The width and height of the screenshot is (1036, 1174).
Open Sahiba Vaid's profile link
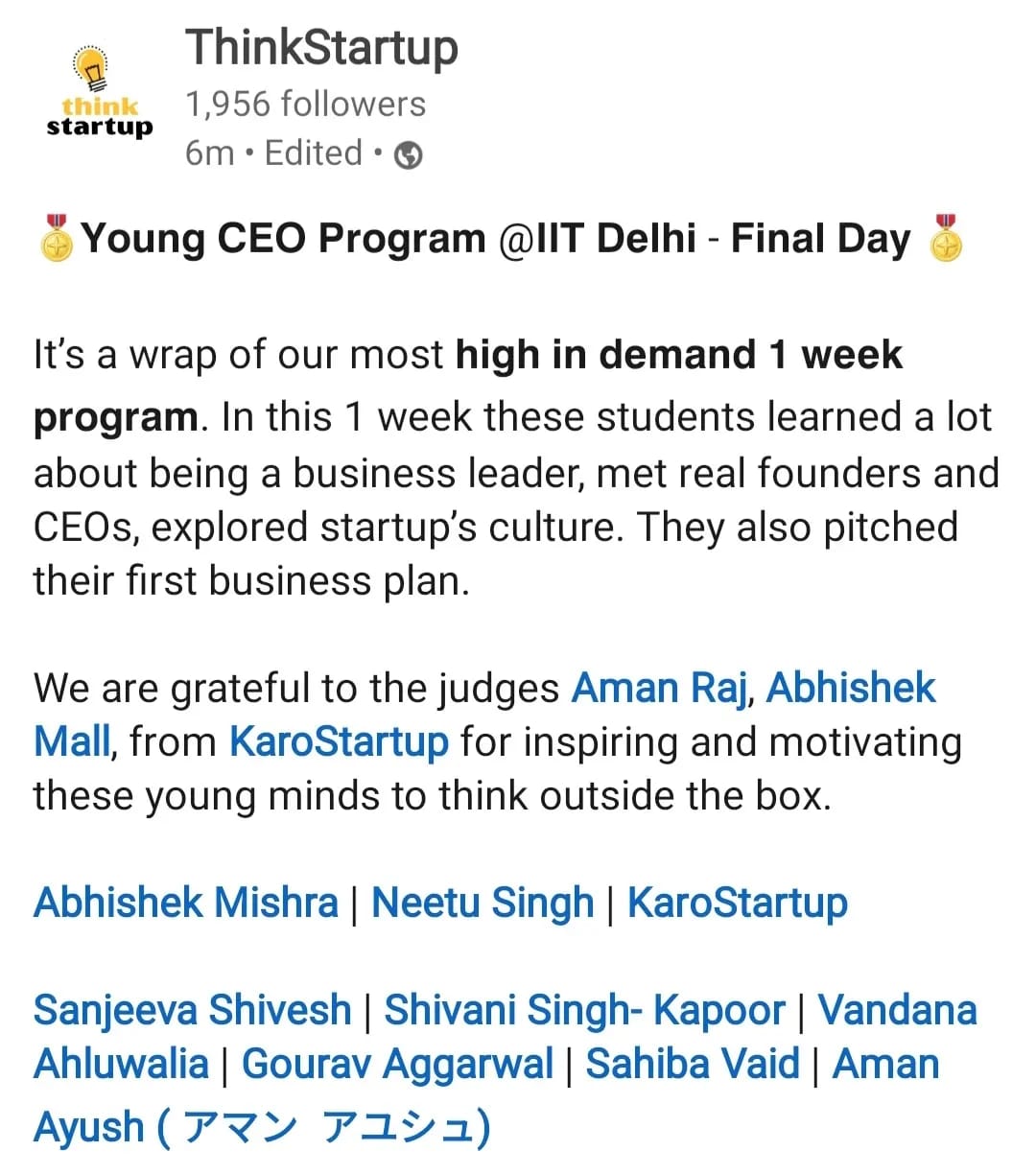point(693,1064)
